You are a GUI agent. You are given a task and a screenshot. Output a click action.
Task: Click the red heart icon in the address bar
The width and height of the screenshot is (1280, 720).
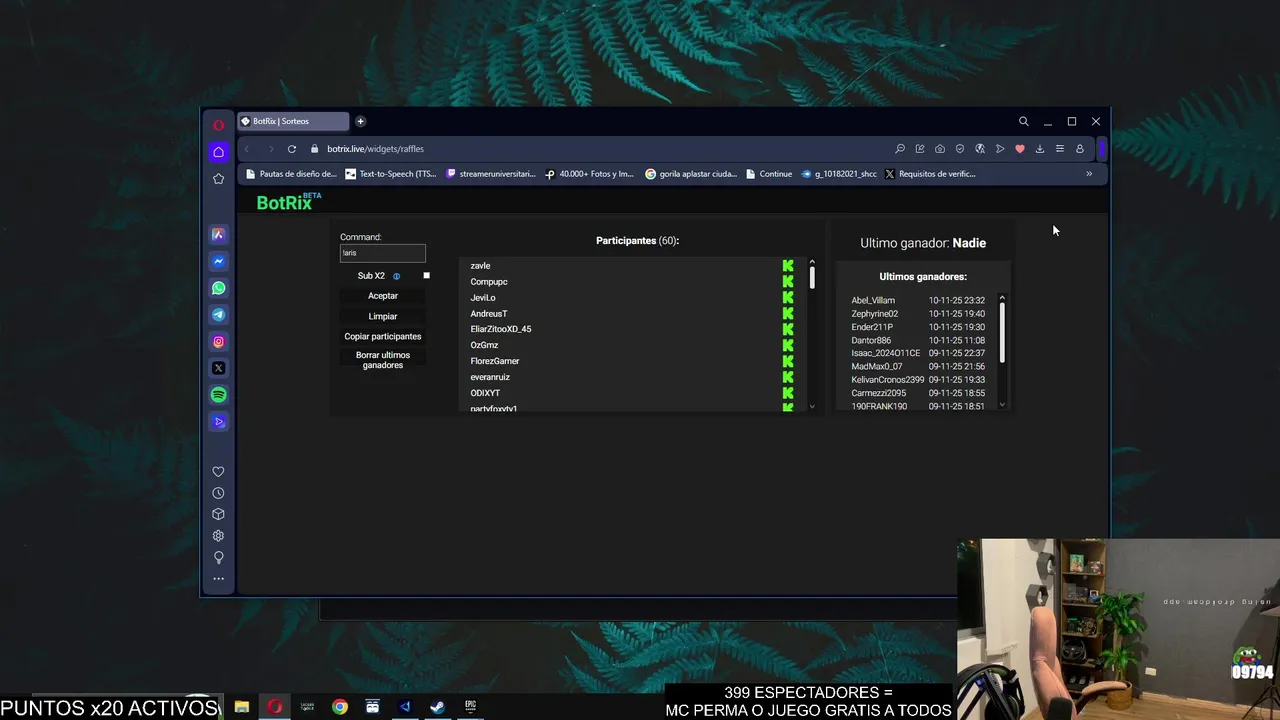pos(1020,149)
